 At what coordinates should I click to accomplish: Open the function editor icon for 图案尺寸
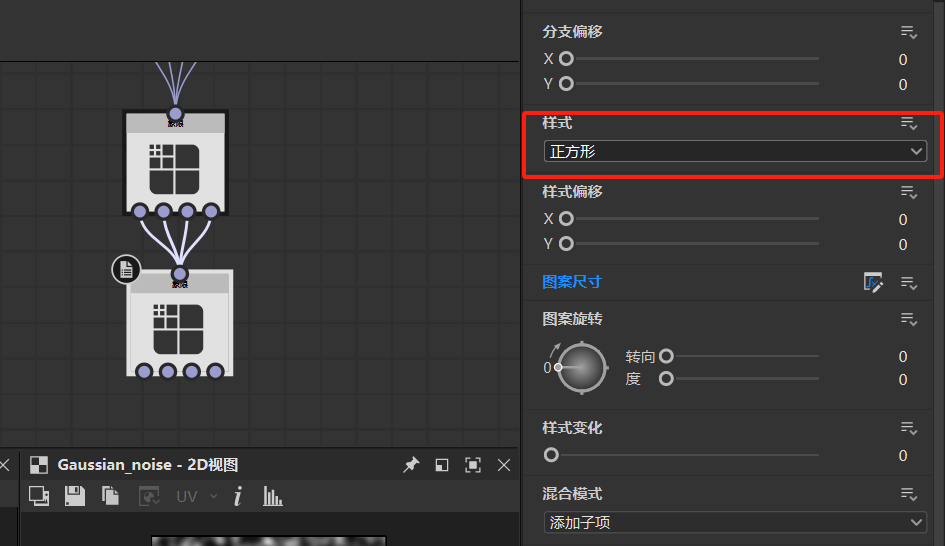click(873, 282)
